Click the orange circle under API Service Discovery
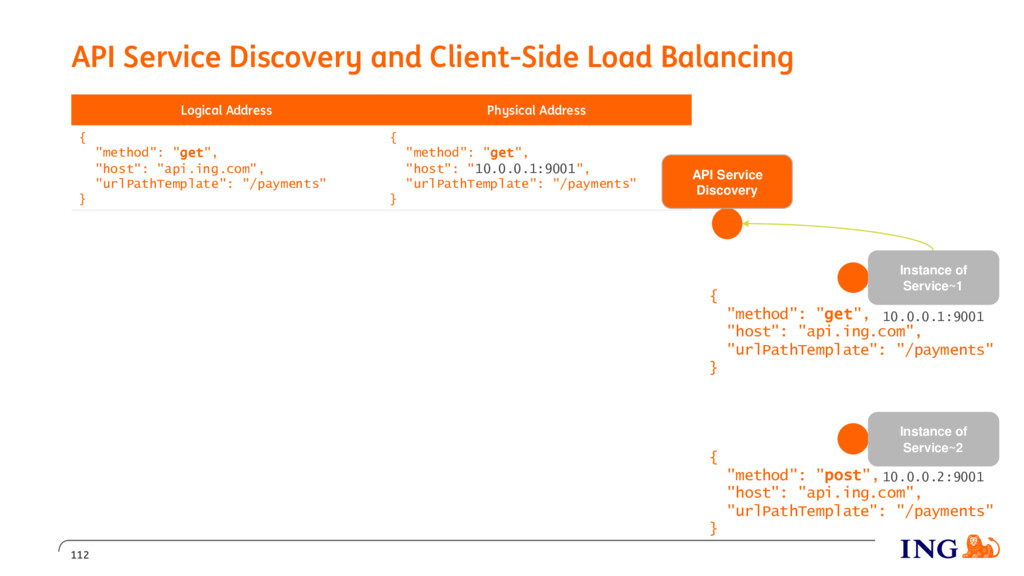 pyautogui.click(x=727, y=224)
